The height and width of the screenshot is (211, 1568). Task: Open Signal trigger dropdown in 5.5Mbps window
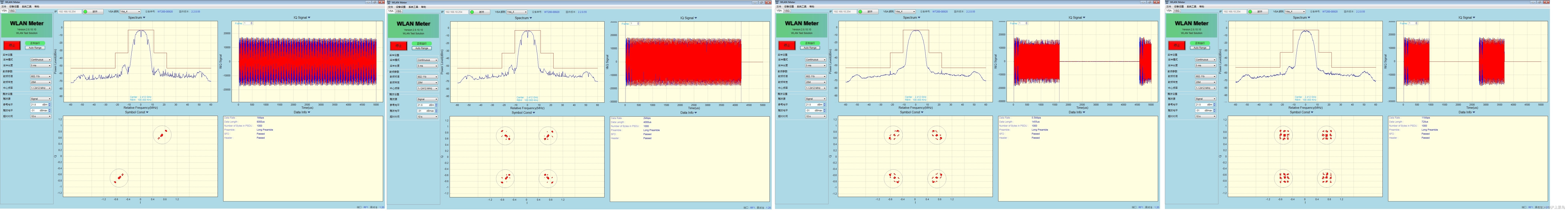[816, 99]
